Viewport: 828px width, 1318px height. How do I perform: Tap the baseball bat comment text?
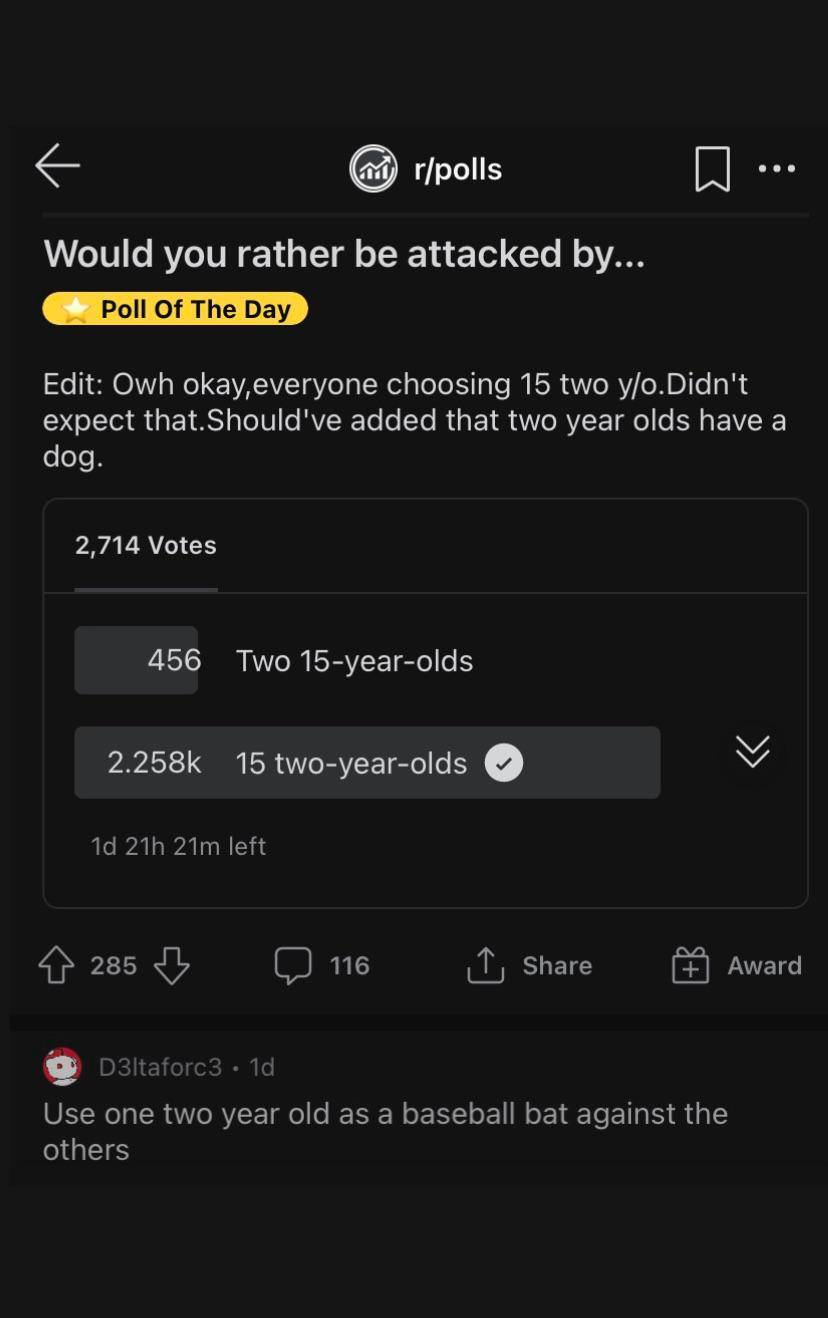click(x=385, y=1131)
